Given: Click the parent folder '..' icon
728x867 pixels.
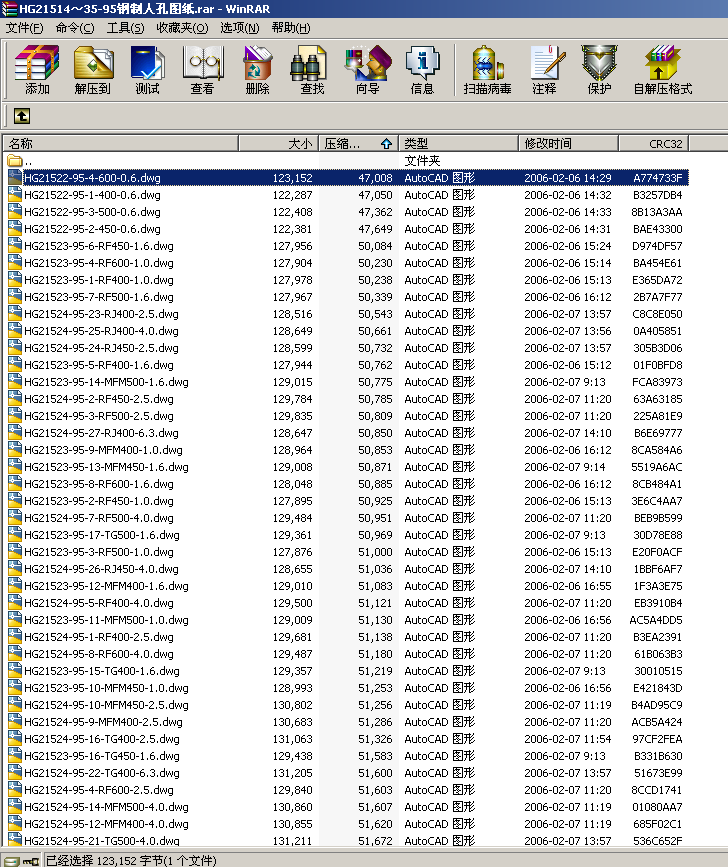Looking at the screenshot, I should [x=15, y=161].
